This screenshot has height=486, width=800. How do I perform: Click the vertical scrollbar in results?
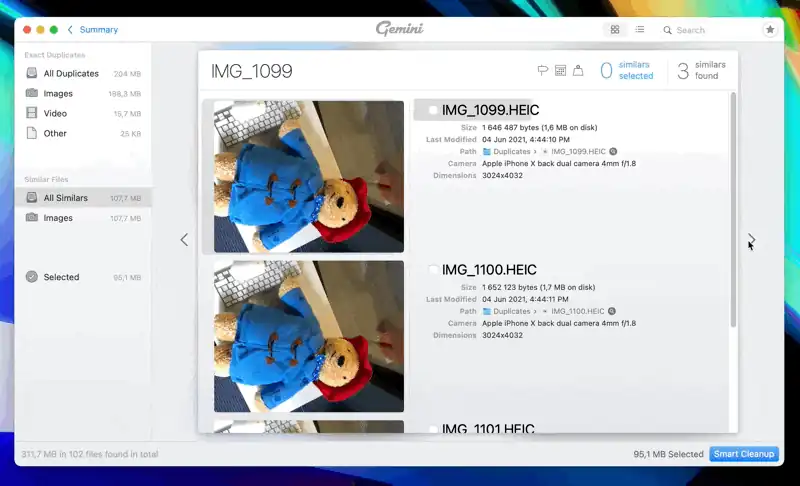click(x=733, y=210)
